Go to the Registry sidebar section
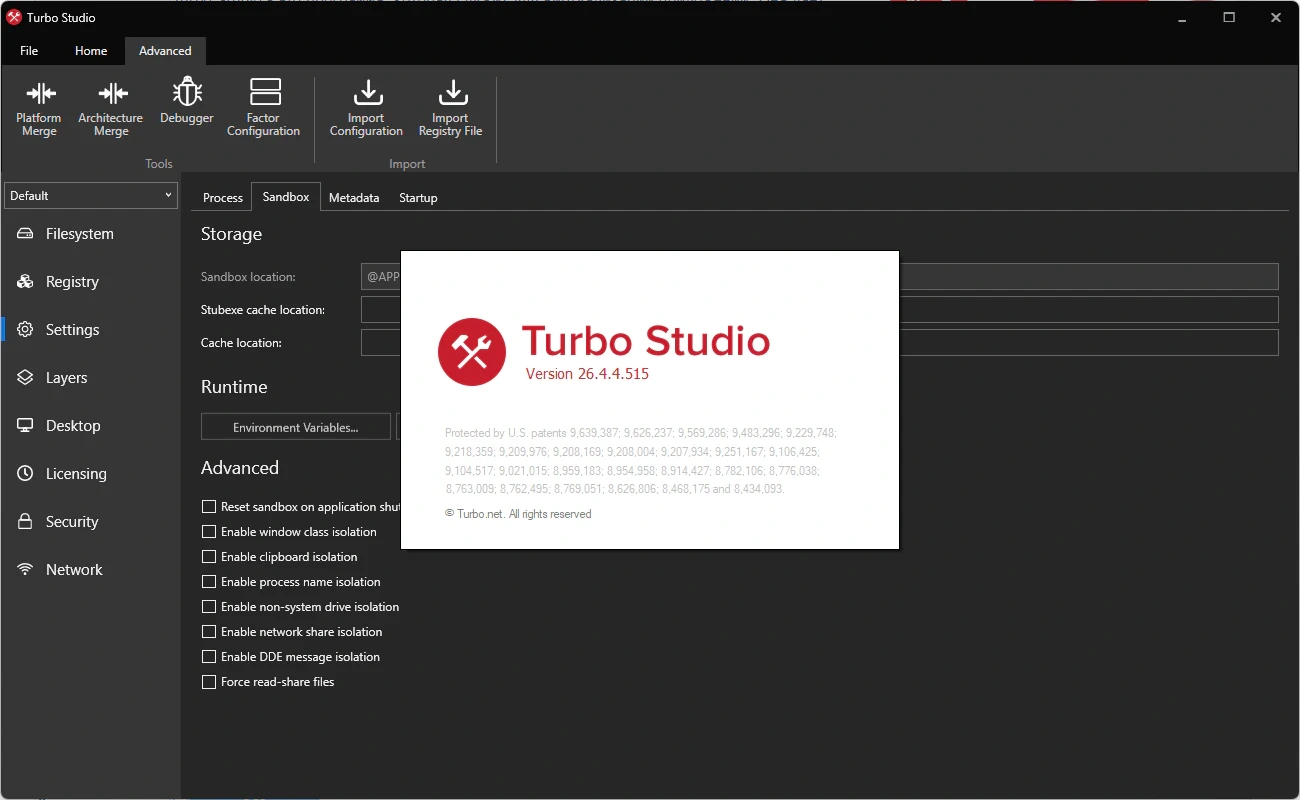1300x800 pixels. coord(72,282)
